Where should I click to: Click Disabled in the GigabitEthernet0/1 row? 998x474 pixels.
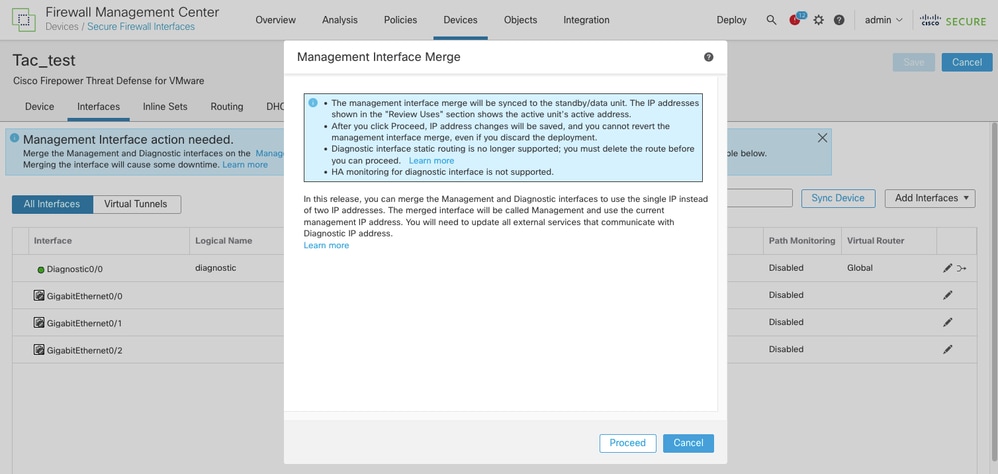tap(786, 323)
